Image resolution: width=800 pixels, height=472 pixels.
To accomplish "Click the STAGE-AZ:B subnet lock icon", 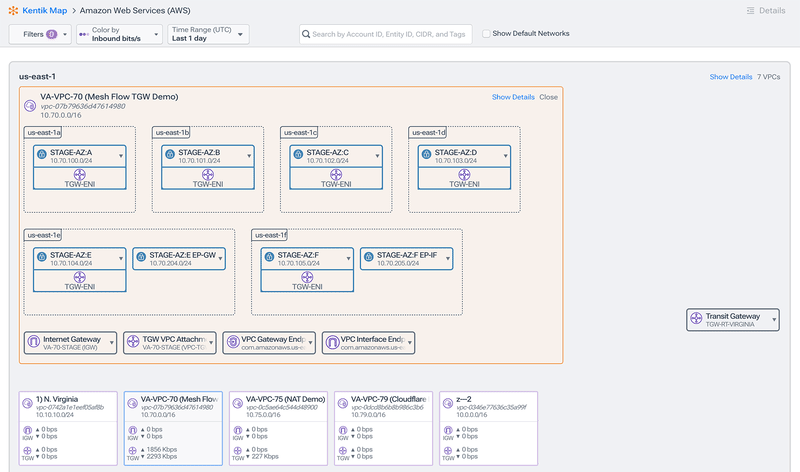I will [x=170, y=154].
